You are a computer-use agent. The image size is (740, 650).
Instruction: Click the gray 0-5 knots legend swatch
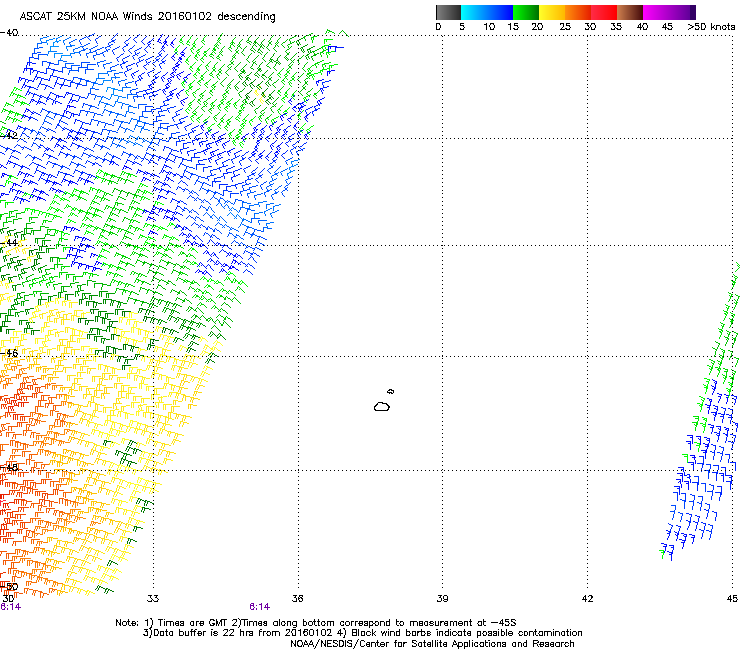[448, 12]
